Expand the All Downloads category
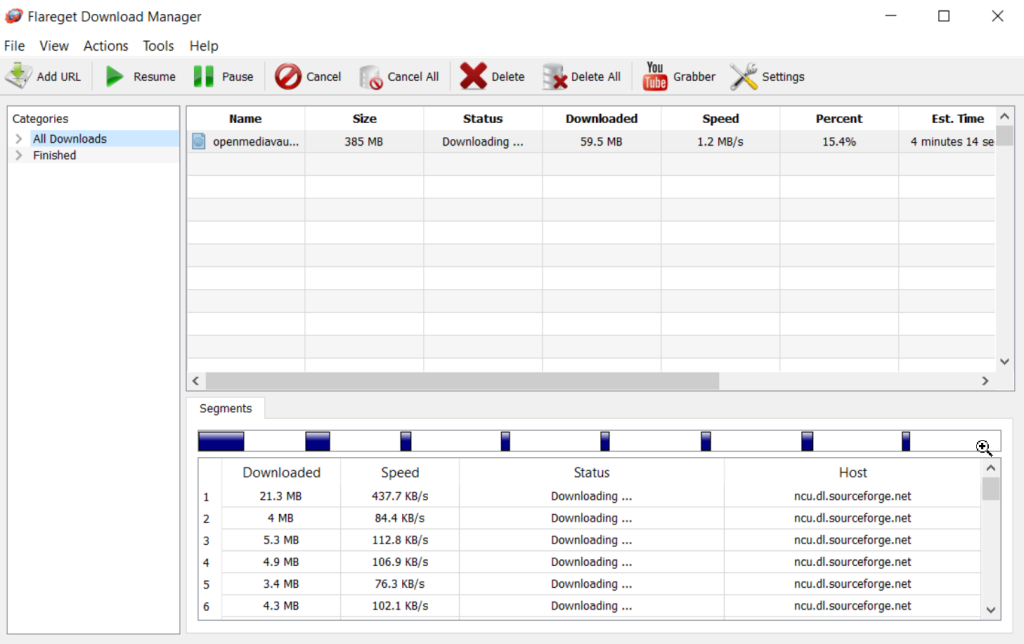Image resolution: width=1024 pixels, height=644 pixels. coord(19,138)
